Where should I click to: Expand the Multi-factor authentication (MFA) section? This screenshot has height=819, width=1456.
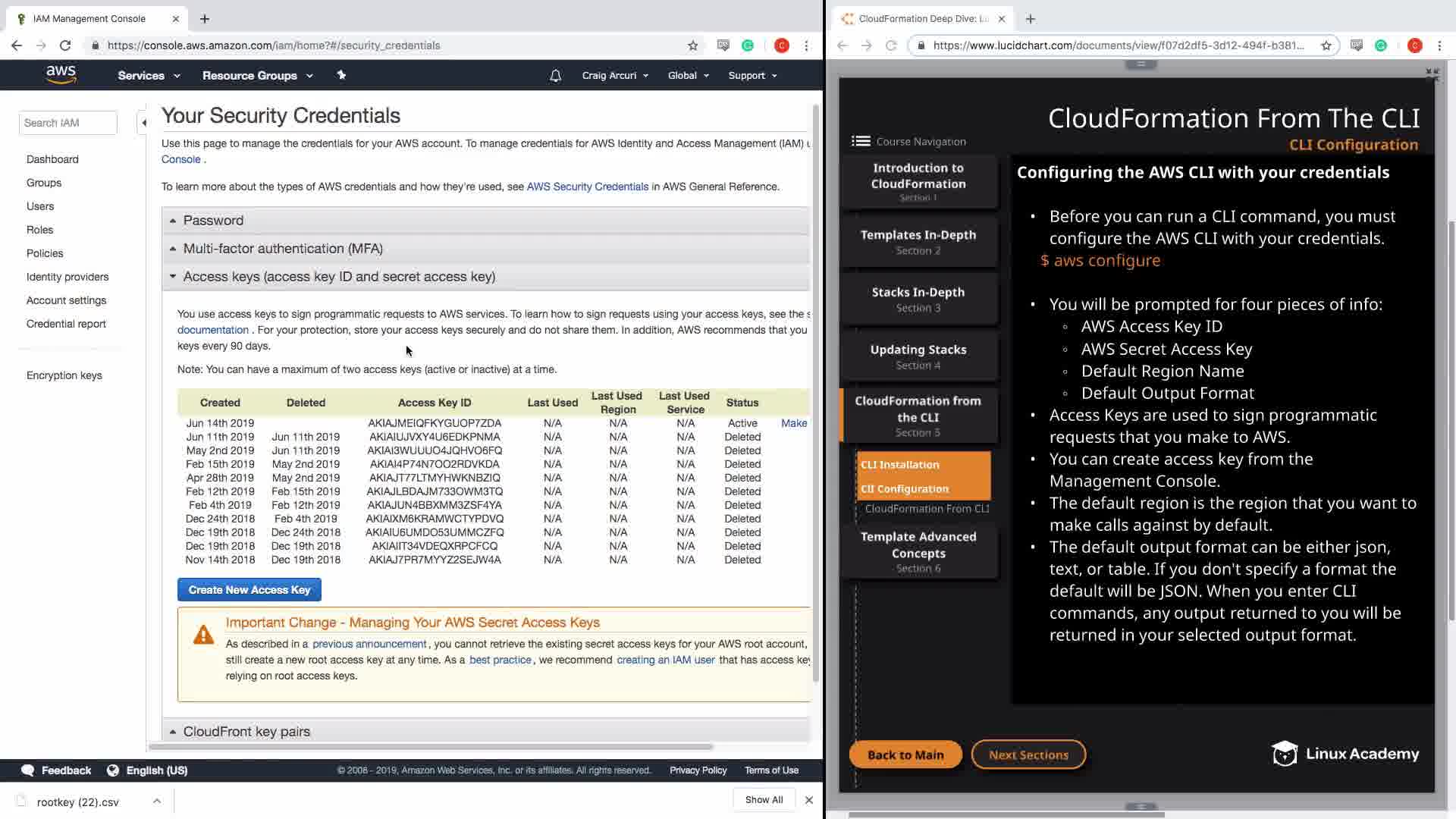(282, 249)
